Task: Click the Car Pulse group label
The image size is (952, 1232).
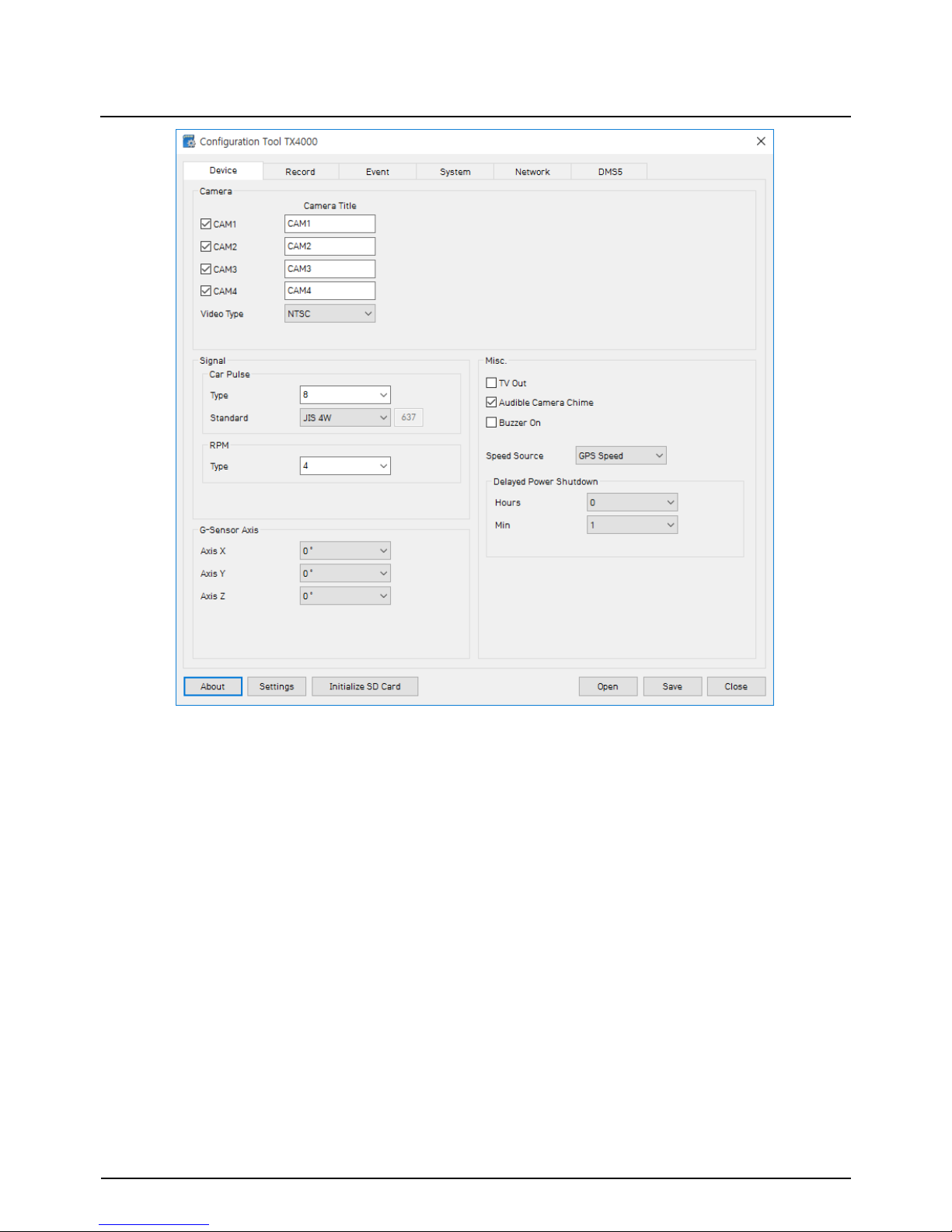Action: coord(229,375)
